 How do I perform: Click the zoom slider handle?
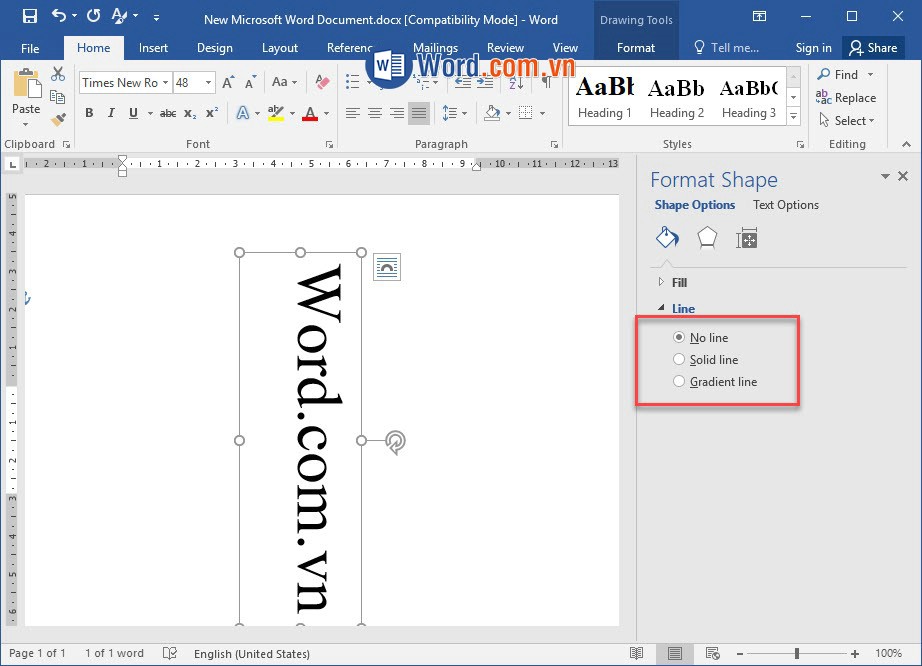[x=797, y=653]
